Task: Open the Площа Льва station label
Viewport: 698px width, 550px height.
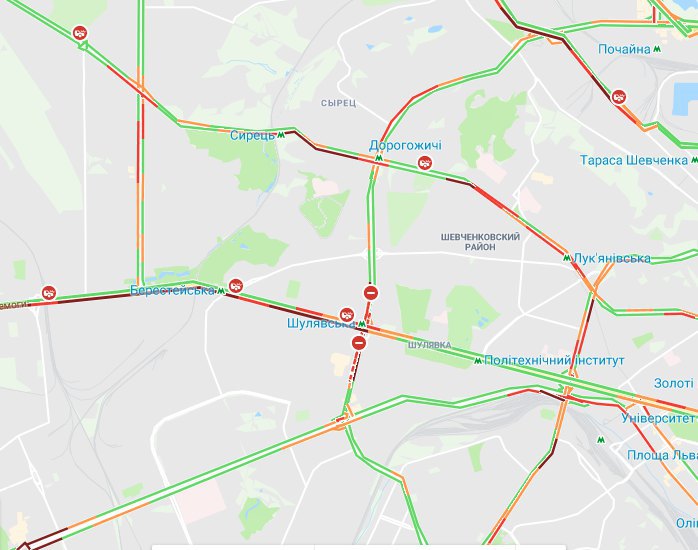Action: (662, 455)
